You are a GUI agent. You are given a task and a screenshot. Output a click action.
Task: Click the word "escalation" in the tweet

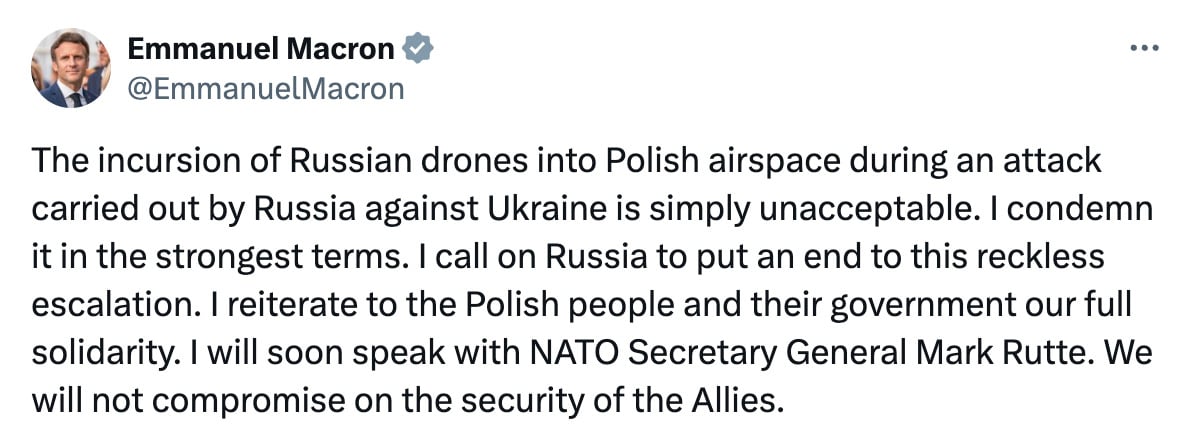96,305
